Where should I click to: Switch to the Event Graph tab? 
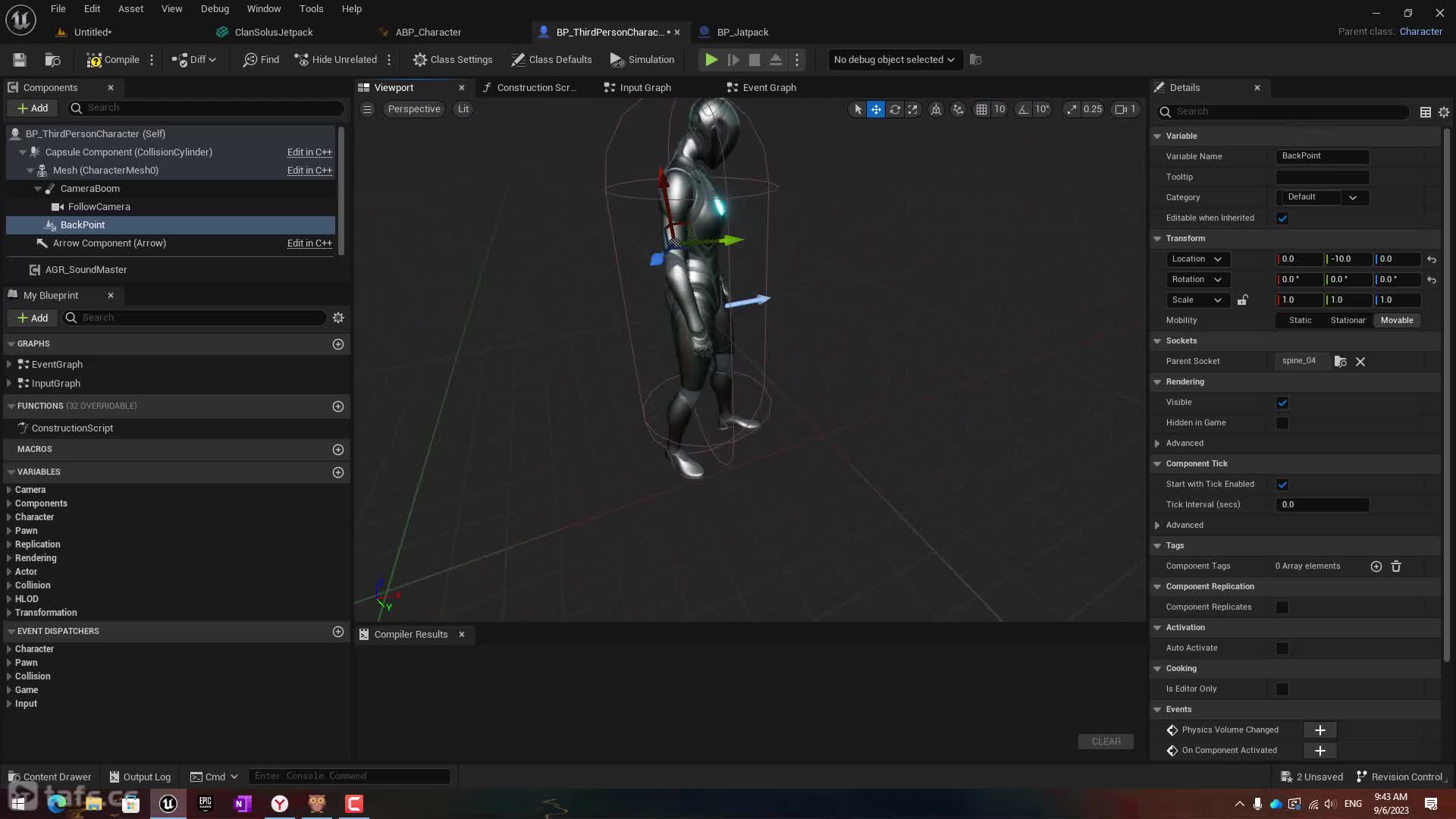tap(761, 88)
